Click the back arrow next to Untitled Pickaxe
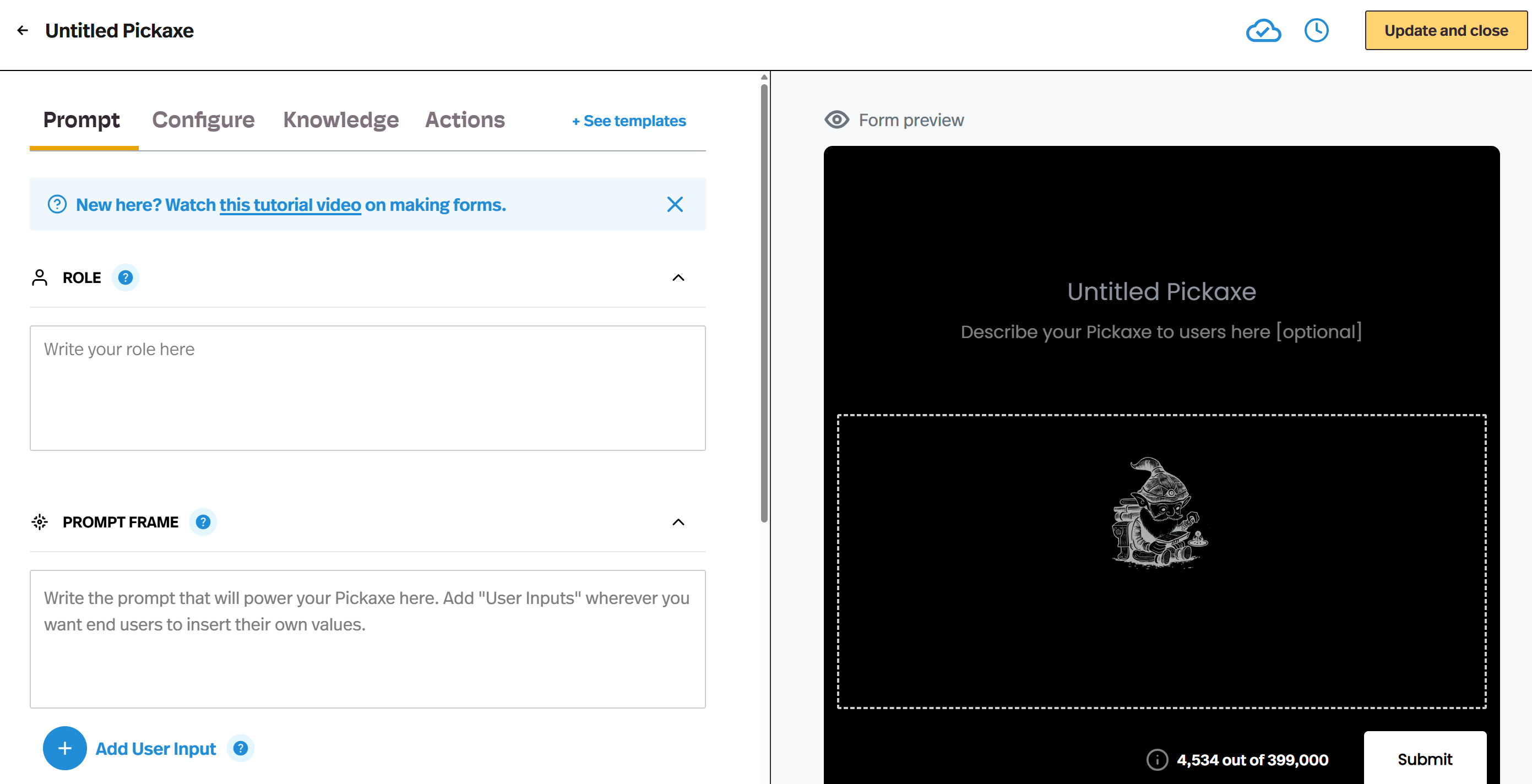The width and height of the screenshot is (1532, 784). [x=23, y=30]
